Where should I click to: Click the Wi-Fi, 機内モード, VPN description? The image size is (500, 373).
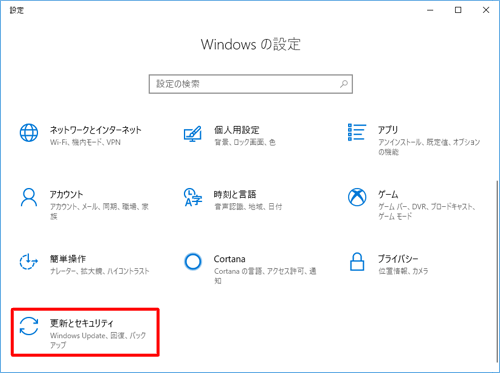tap(85, 142)
